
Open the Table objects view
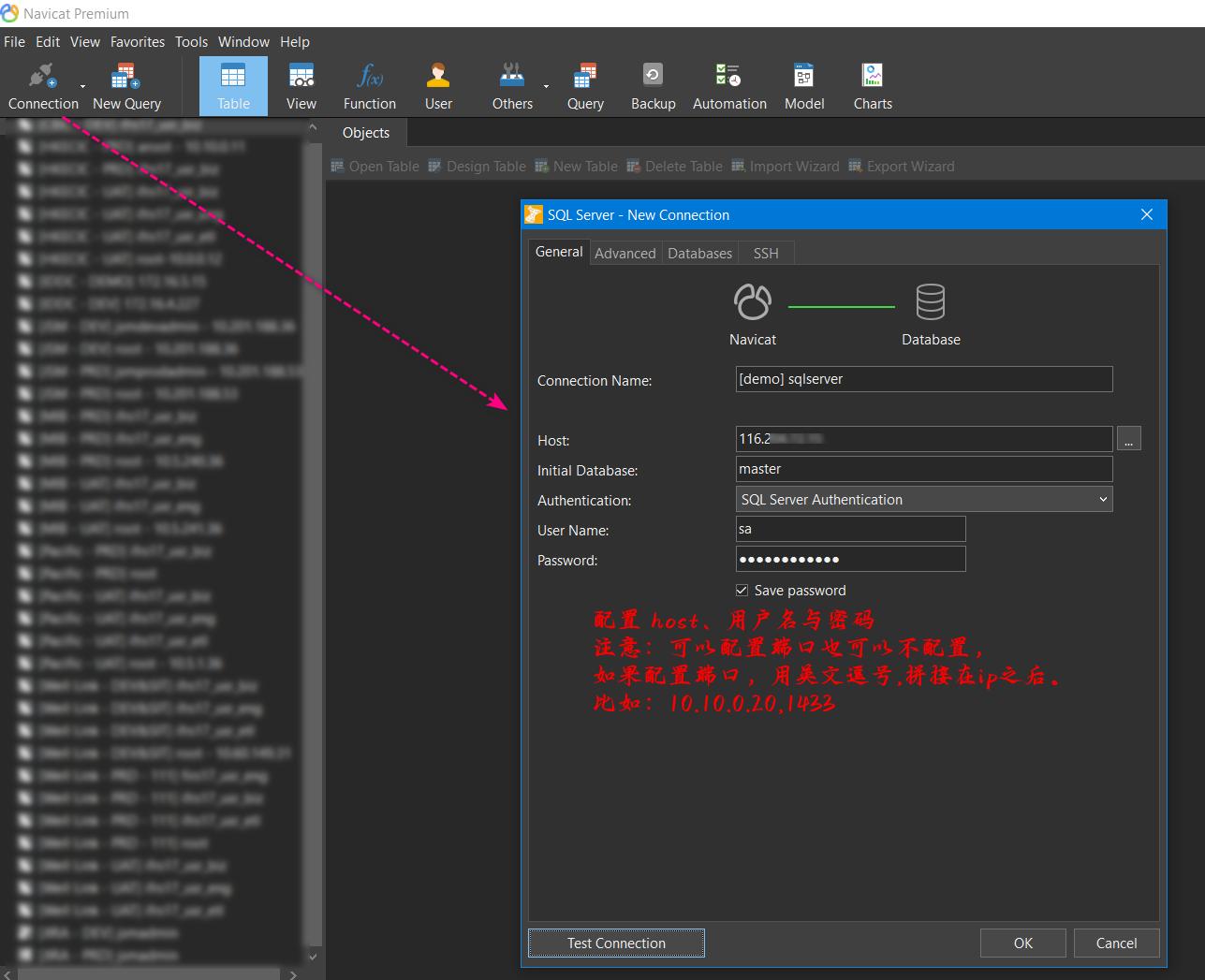coord(232,85)
